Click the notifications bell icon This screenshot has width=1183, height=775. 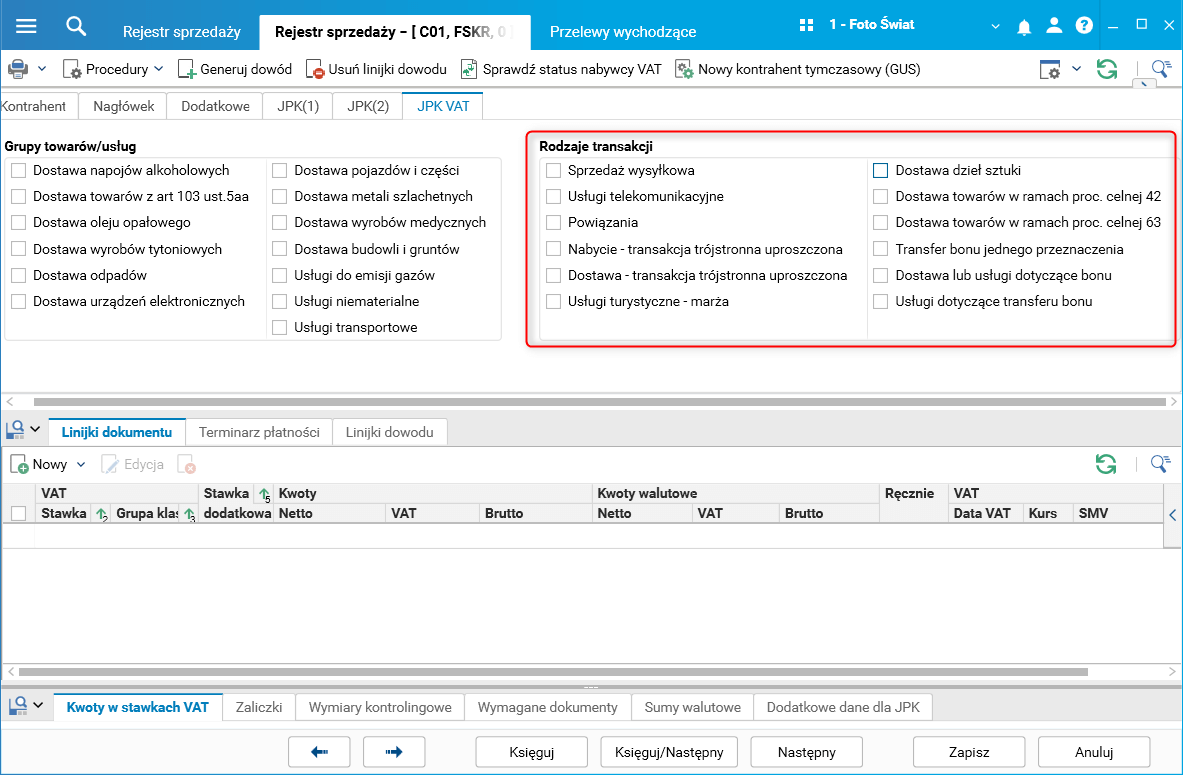(1024, 27)
